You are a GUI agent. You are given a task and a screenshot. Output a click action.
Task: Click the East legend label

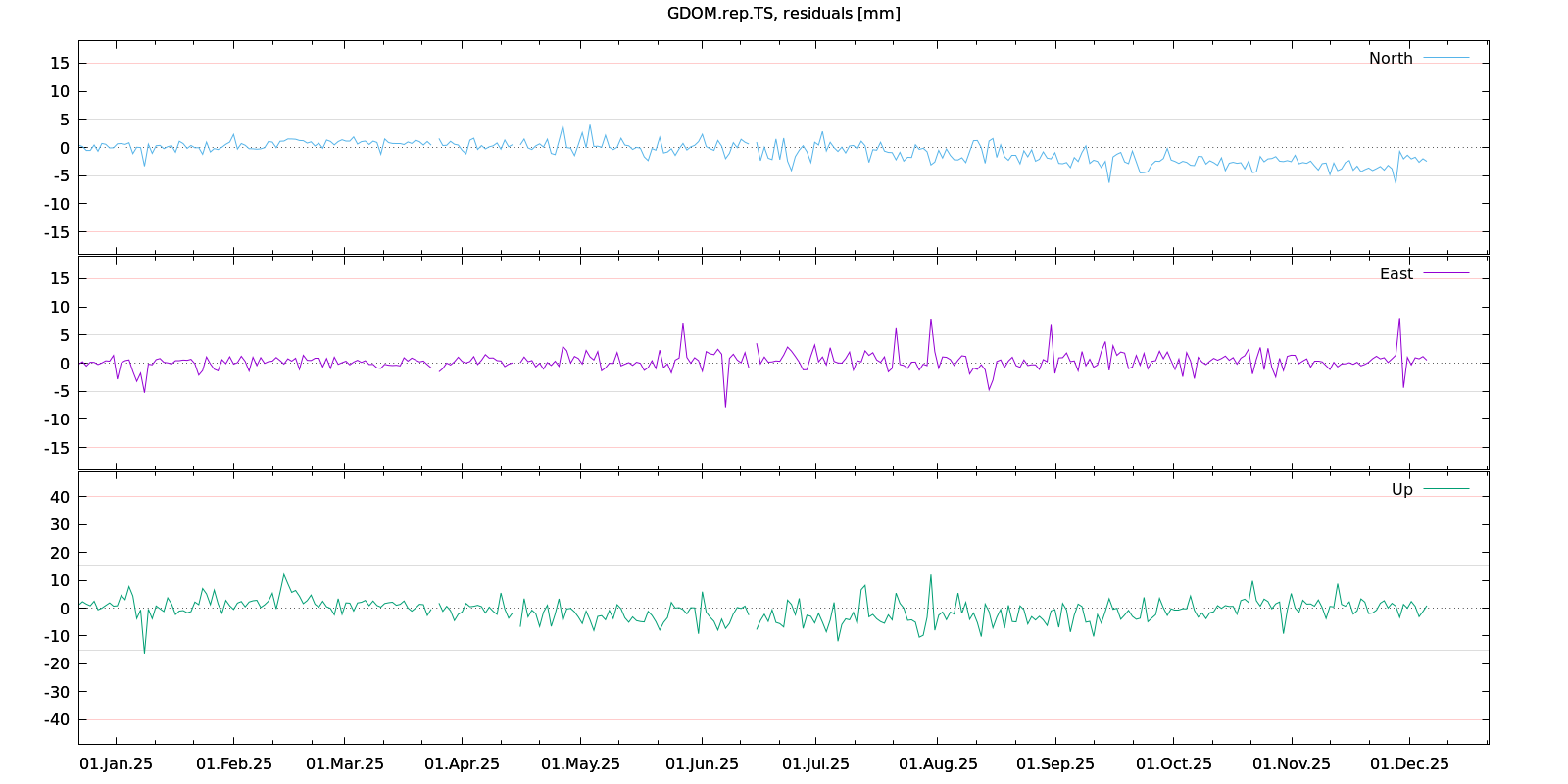[1396, 274]
